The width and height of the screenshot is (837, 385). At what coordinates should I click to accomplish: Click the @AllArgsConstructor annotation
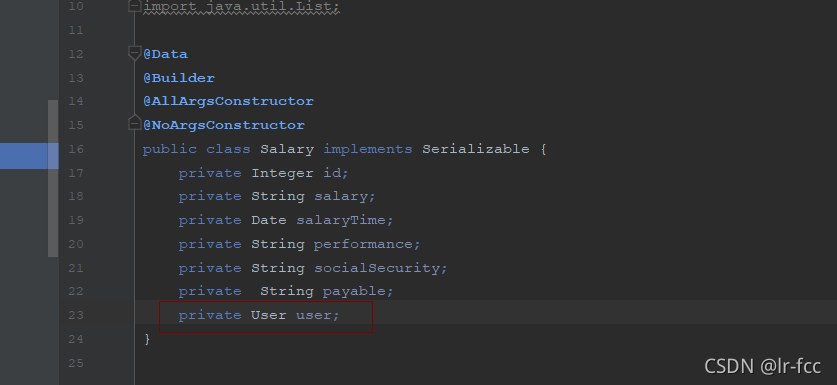tap(228, 101)
